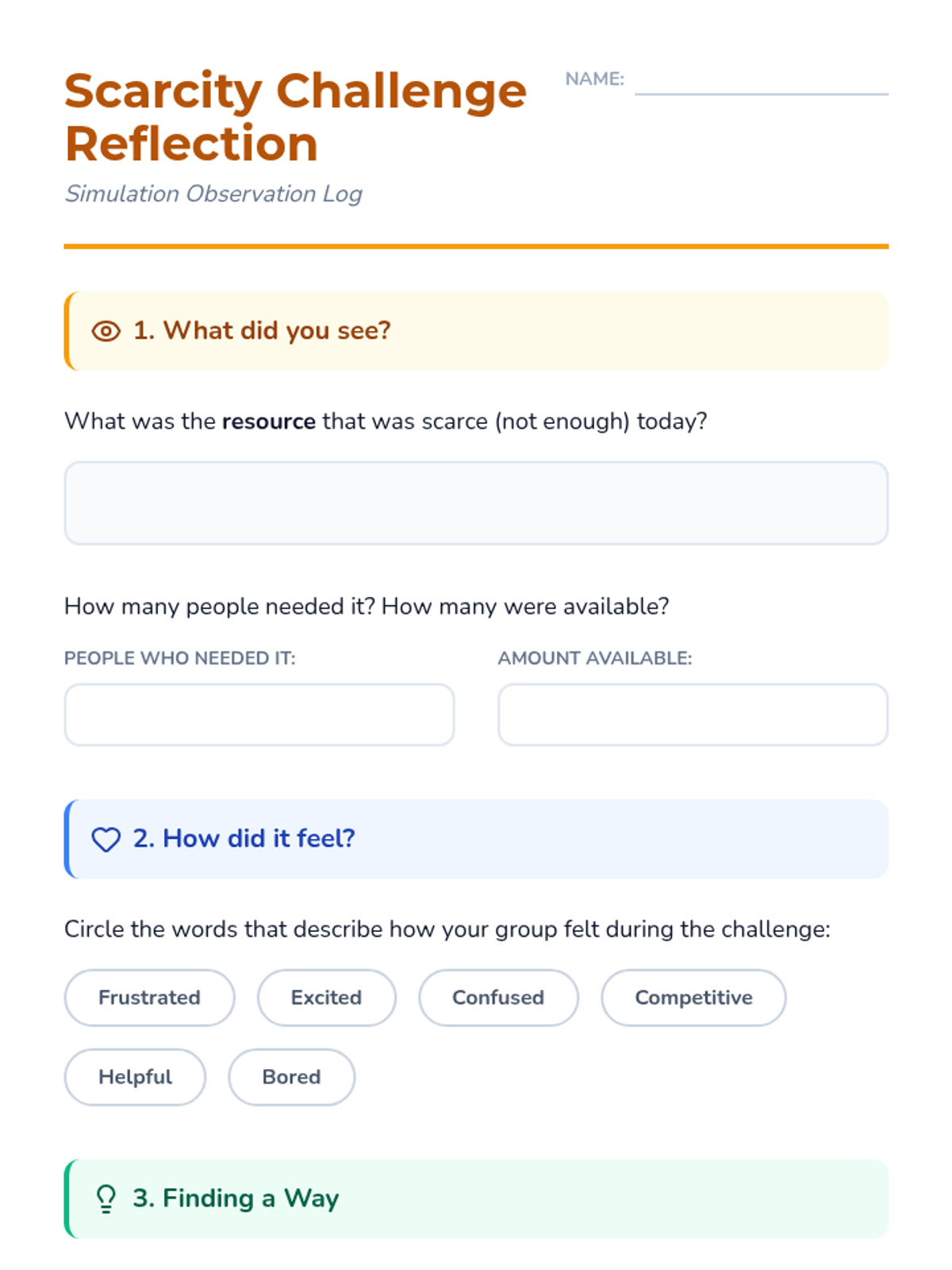Click the heart icon in section 2
The height and width of the screenshot is (1270, 952).
106,839
